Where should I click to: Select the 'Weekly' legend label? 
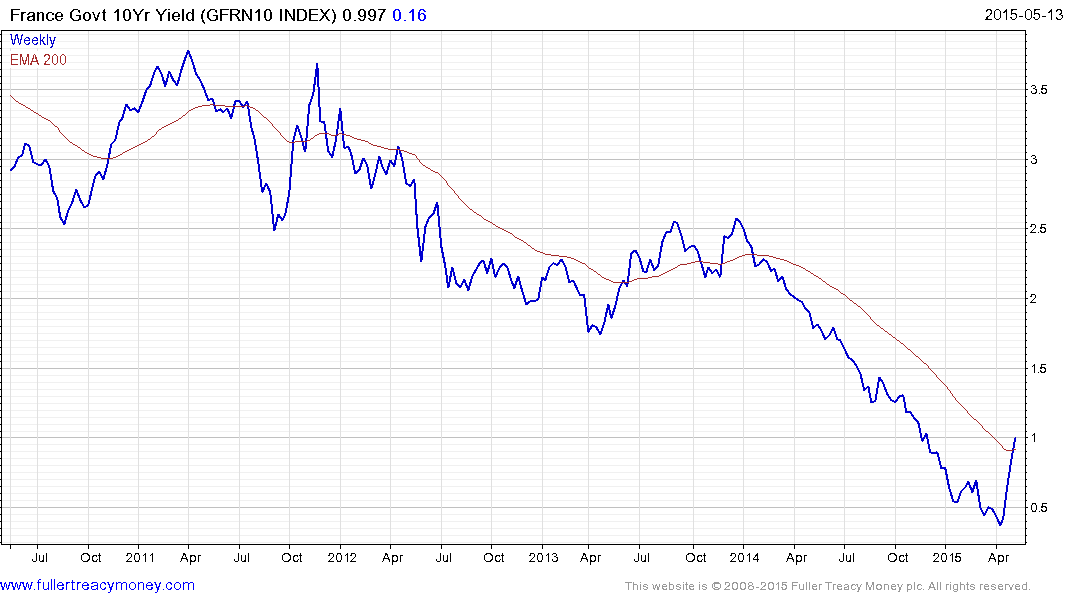33,40
